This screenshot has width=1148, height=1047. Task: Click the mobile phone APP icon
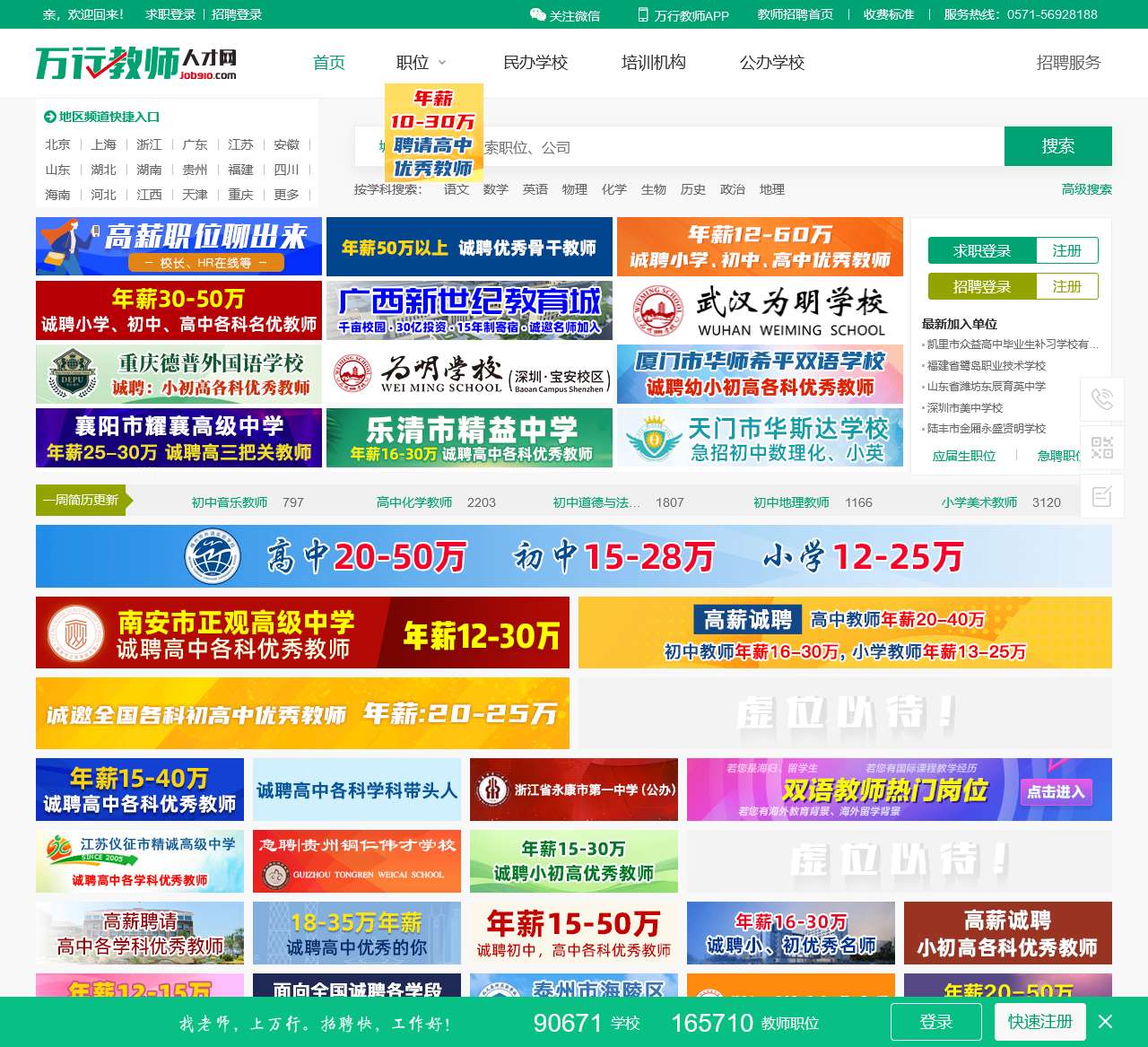[x=643, y=14]
